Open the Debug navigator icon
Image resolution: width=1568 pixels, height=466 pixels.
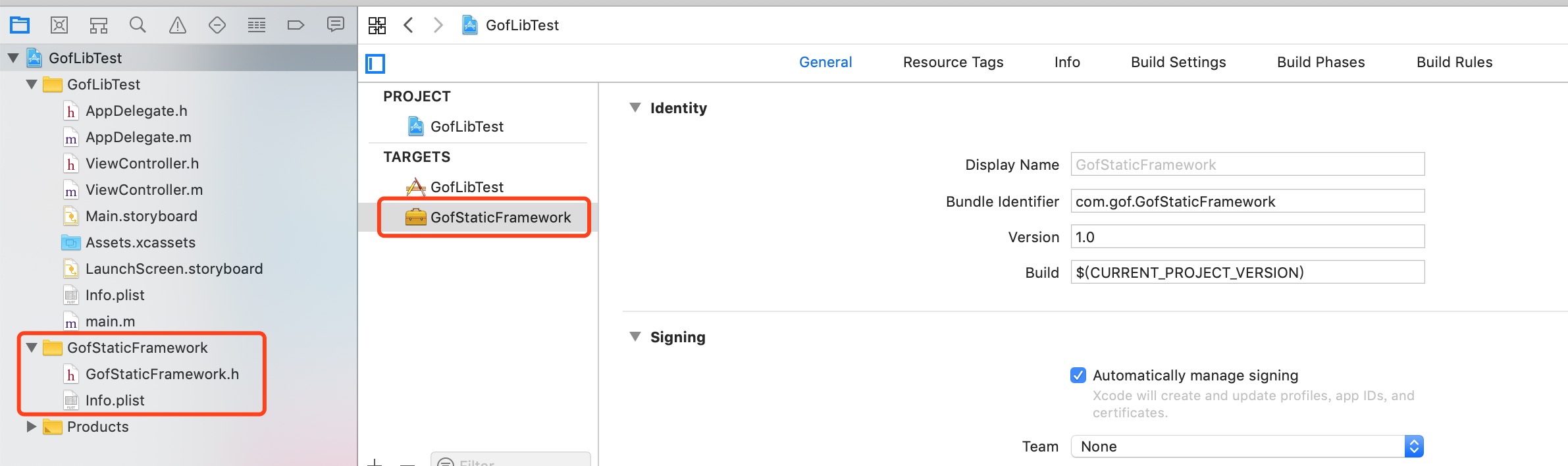click(x=257, y=25)
